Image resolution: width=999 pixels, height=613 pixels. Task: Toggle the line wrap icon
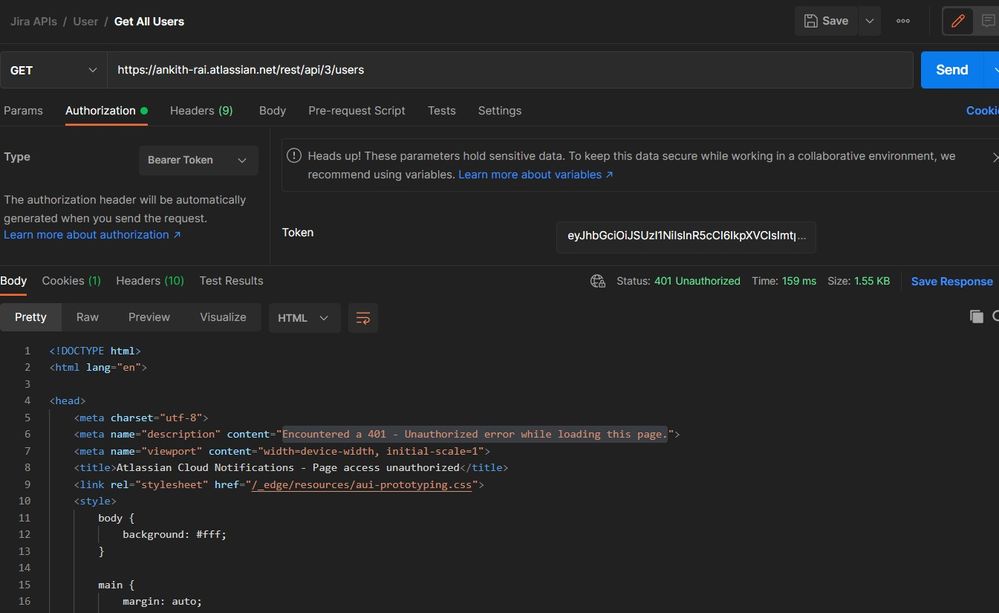363,318
